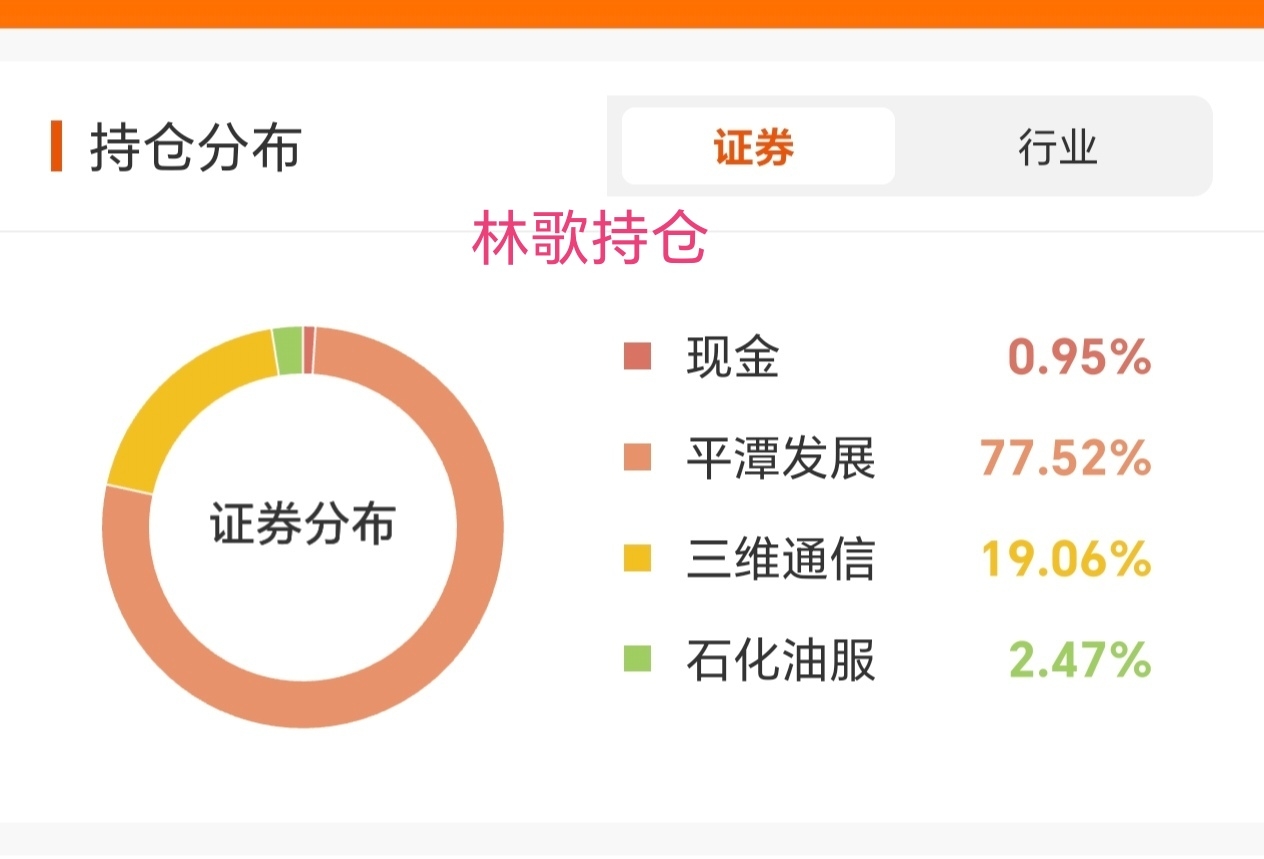Viewport: 1264px width, 859px height.
Task: Select the 平潭发展 legend label
Action: click(780, 458)
